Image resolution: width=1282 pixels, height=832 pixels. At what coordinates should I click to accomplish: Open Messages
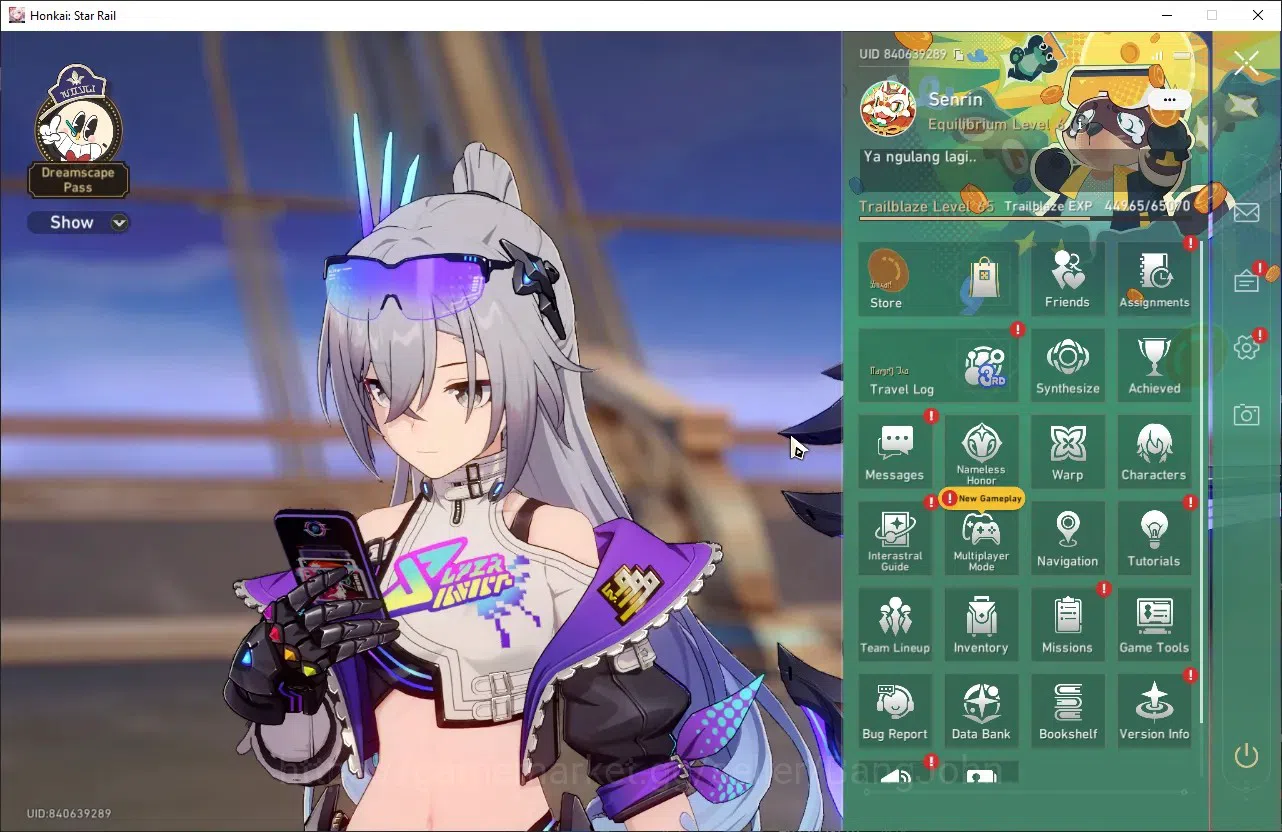pyautogui.click(x=895, y=452)
